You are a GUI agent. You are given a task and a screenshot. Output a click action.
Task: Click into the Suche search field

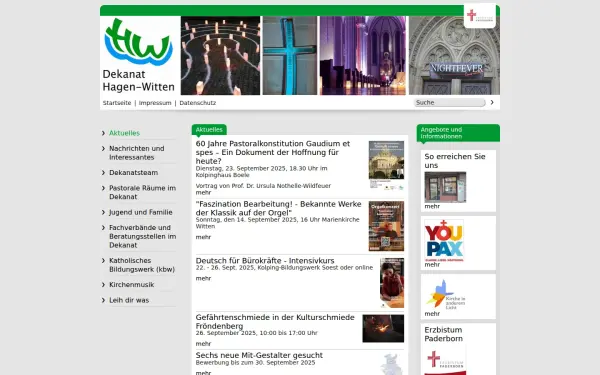pyautogui.click(x=449, y=103)
